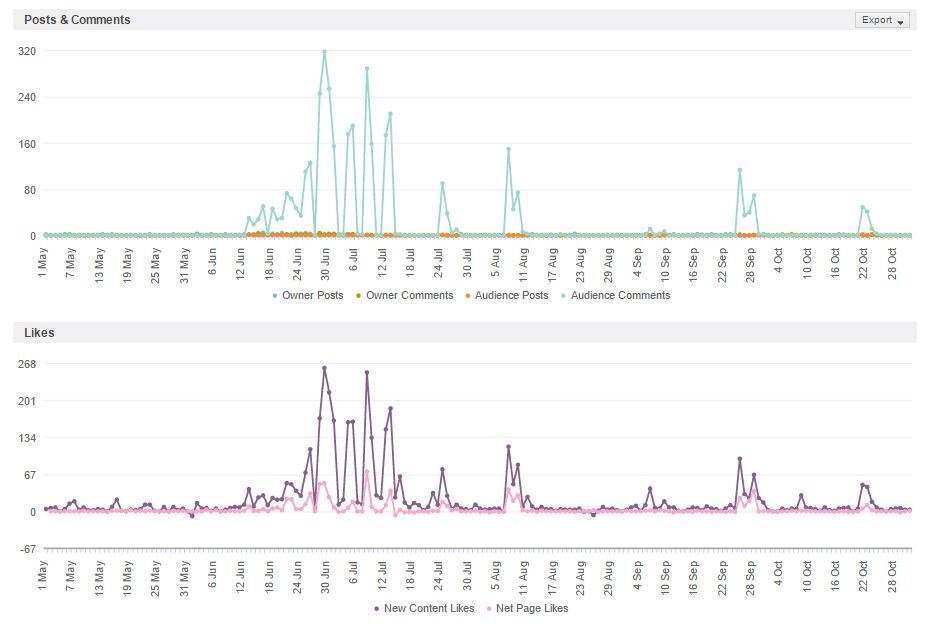Click the Audience Comments peak in late September
The height and width of the screenshot is (626, 933).
tap(740, 170)
